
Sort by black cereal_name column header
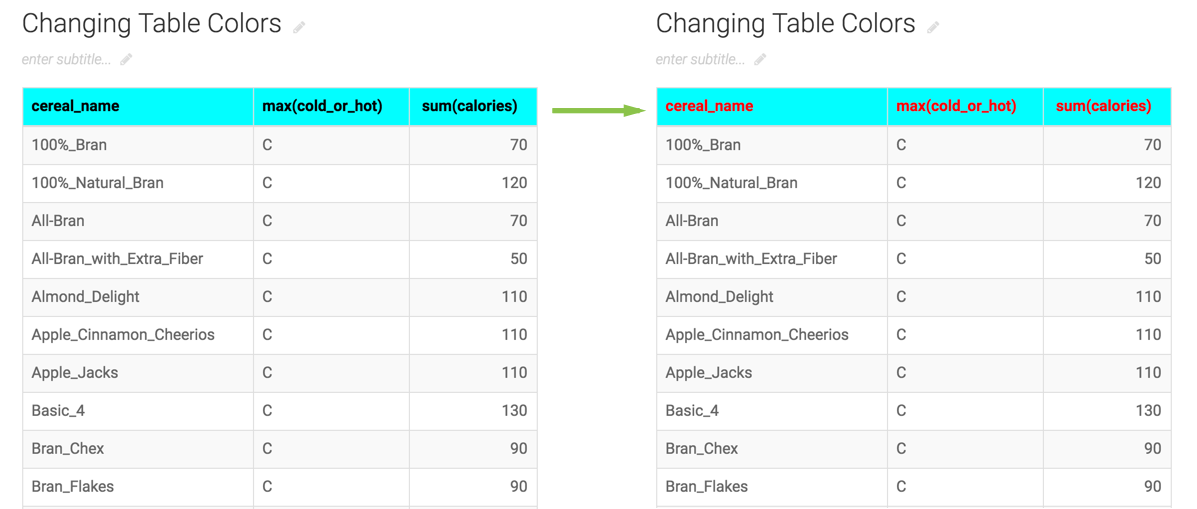[75, 106]
